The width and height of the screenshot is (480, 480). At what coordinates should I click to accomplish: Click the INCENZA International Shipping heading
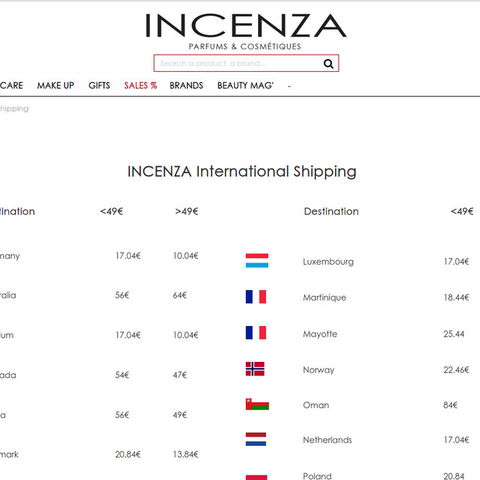[242, 172]
